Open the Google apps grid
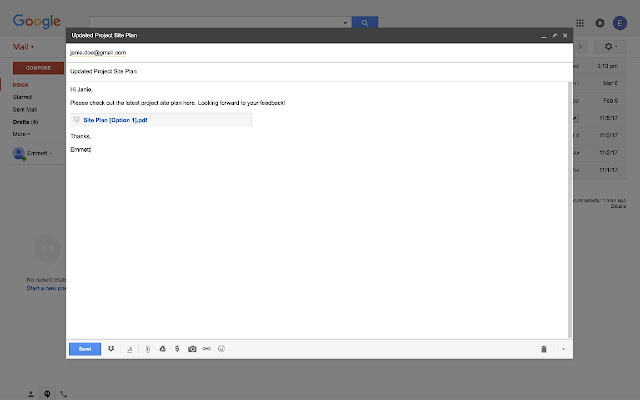This screenshot has width=640, height=400. (580, 23)
